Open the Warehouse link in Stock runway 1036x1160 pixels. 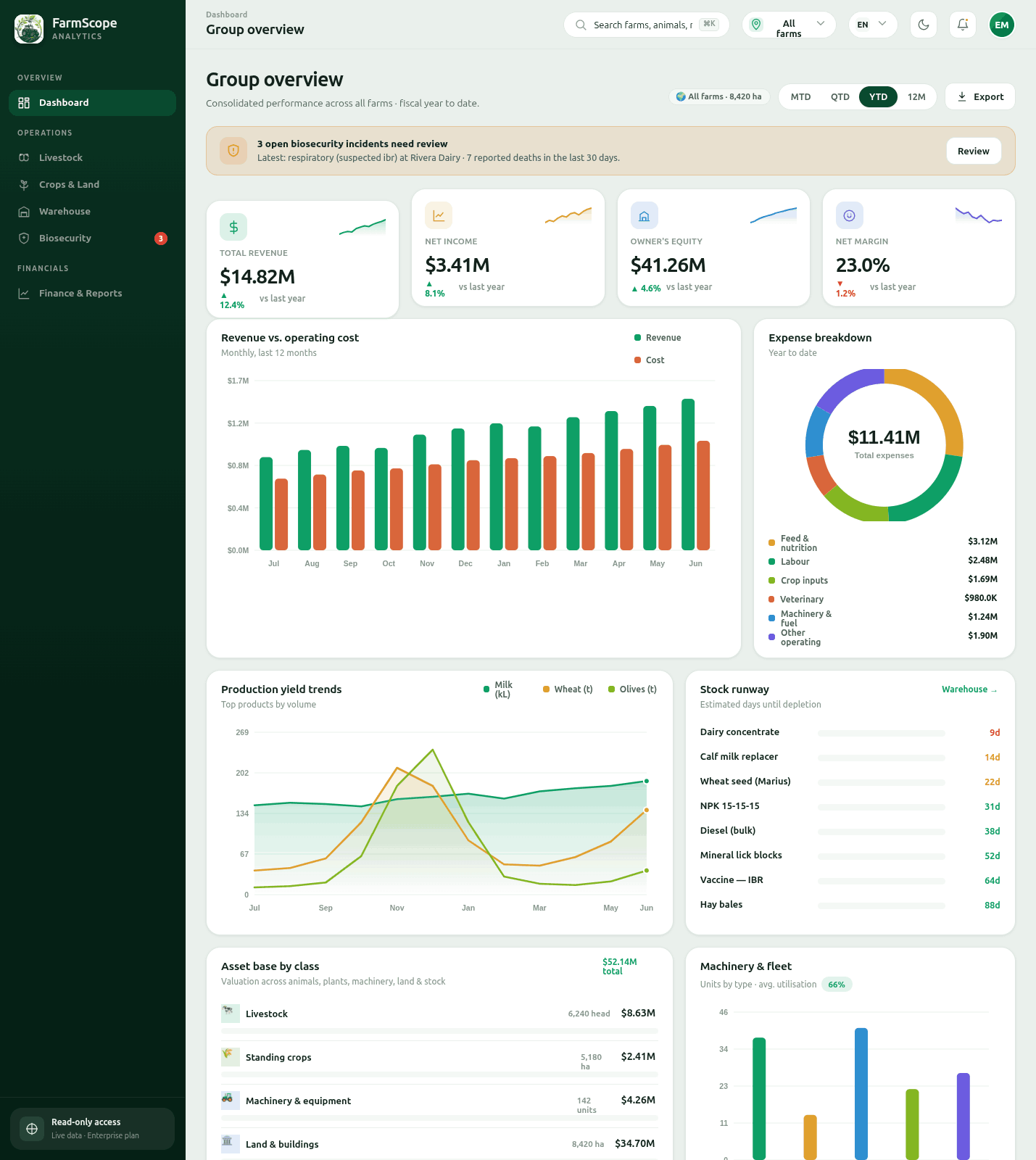coord(969,689)
